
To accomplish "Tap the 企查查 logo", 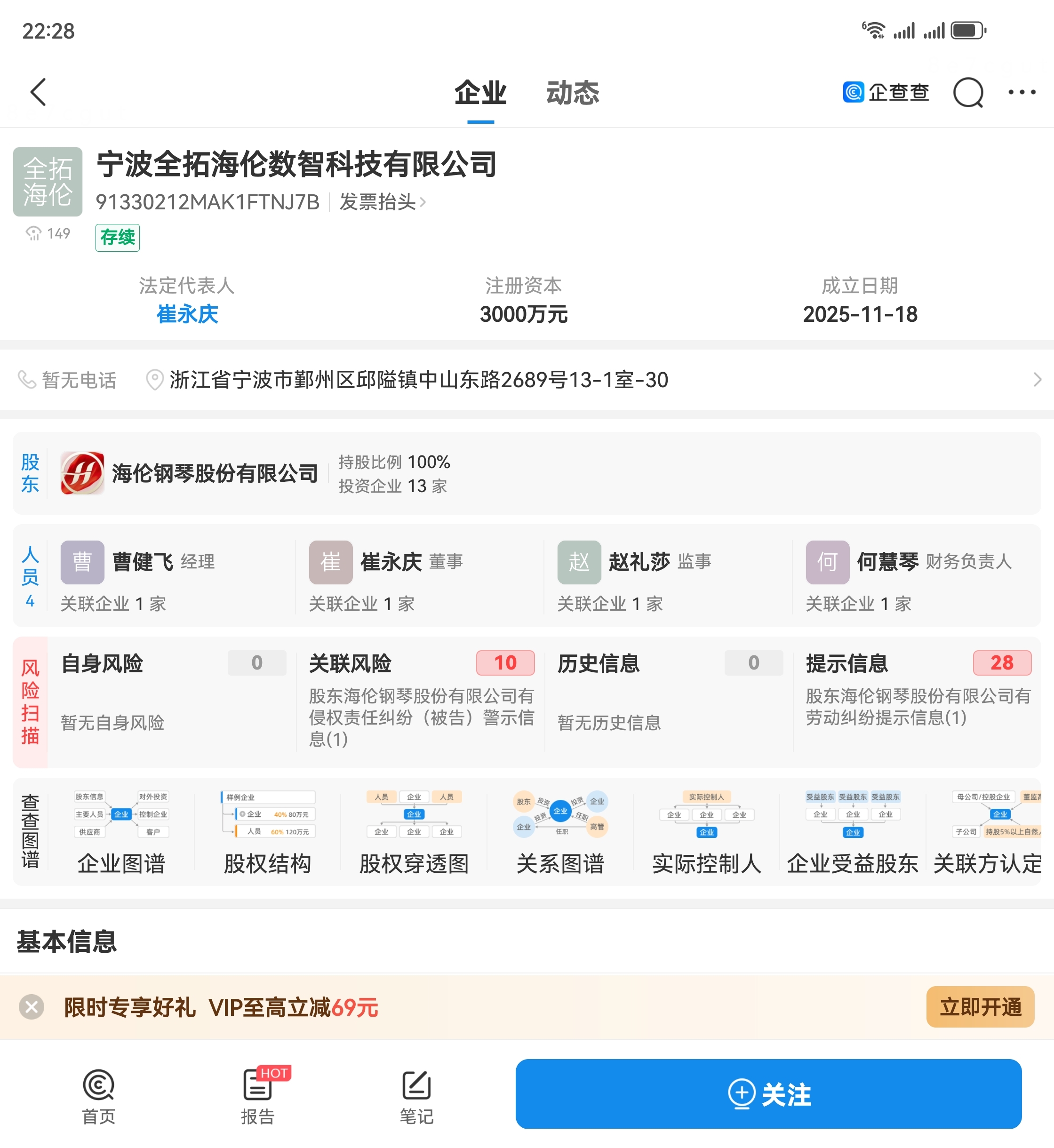I will tap(886, 92).
